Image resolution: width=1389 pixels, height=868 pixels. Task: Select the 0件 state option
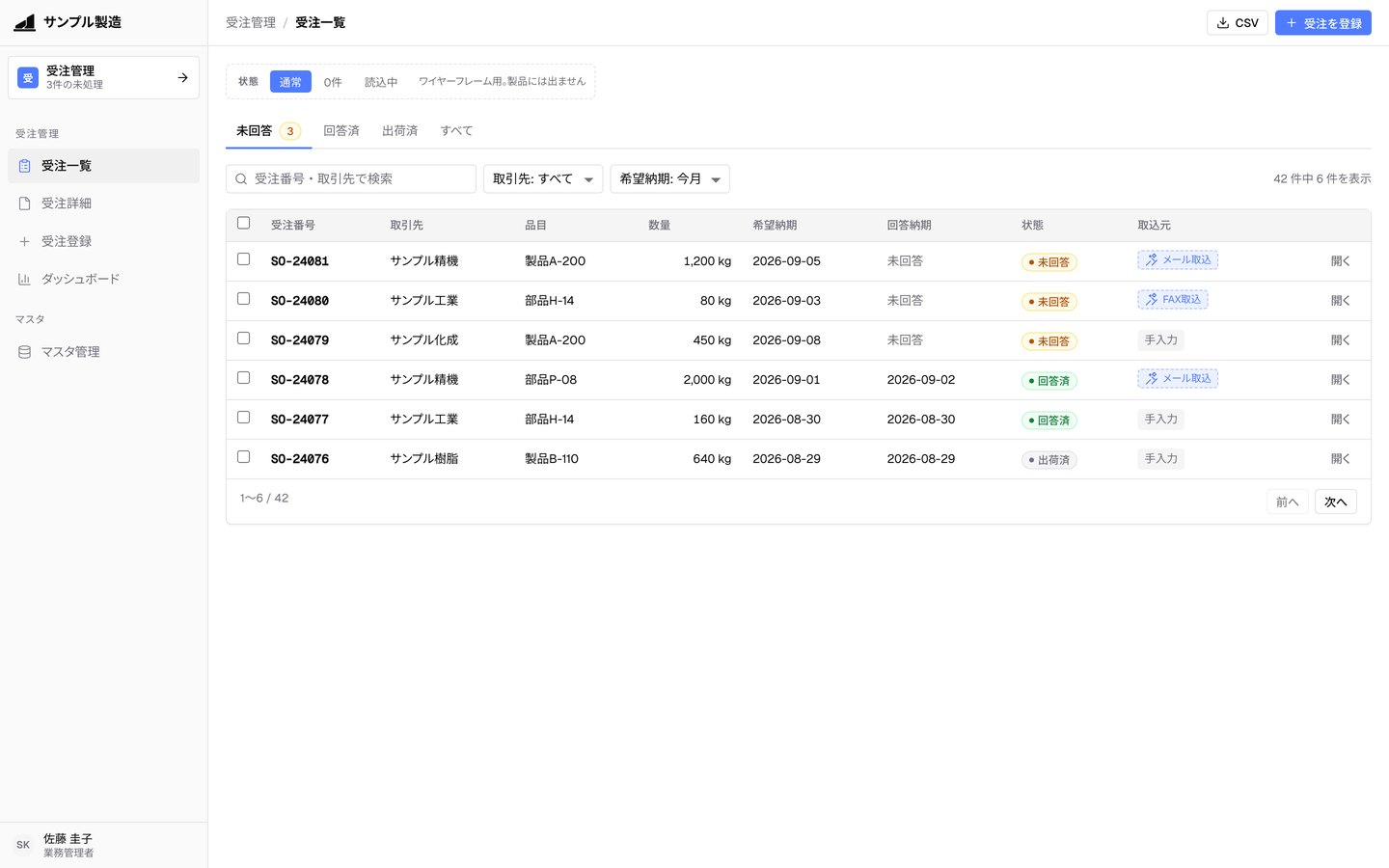pos(333,82)
